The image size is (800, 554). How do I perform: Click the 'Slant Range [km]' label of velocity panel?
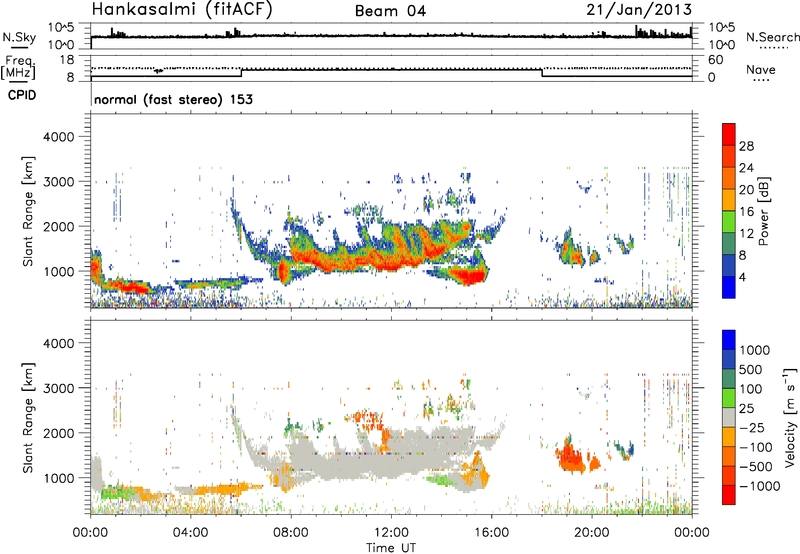click(x=28, y=417)
